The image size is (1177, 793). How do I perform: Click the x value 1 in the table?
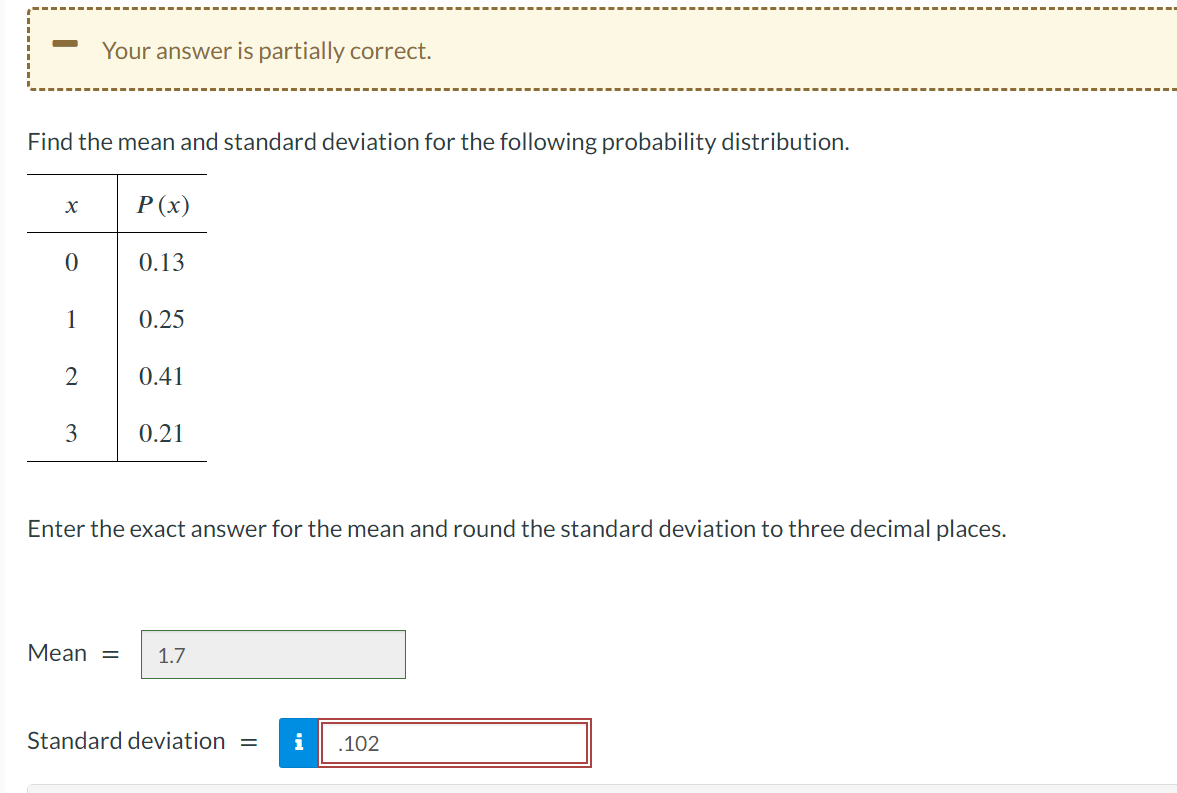click(70, 319)
